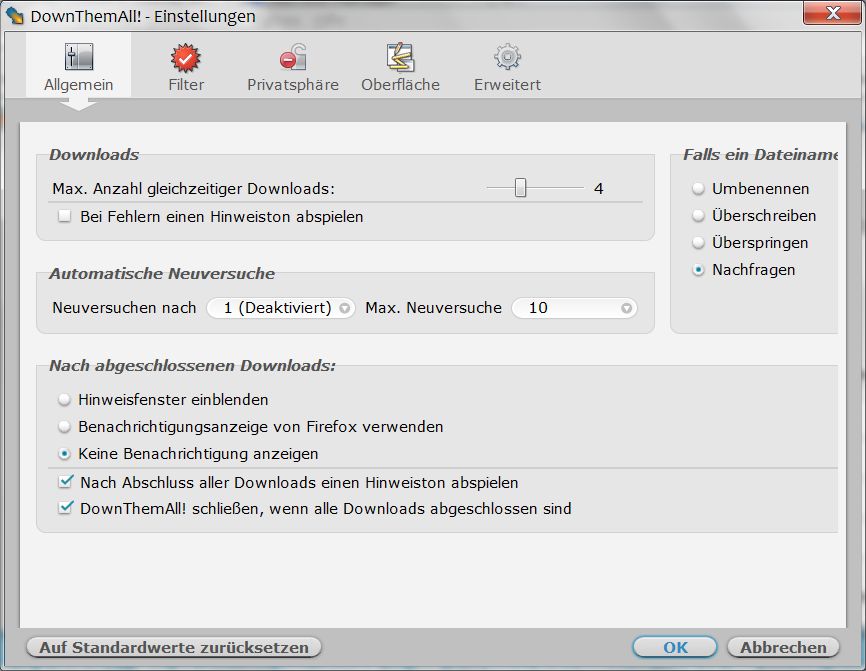This screenshot has width=866, height=671.
Task: Click the 'Downloads' group heading
Action: point(94,155)
